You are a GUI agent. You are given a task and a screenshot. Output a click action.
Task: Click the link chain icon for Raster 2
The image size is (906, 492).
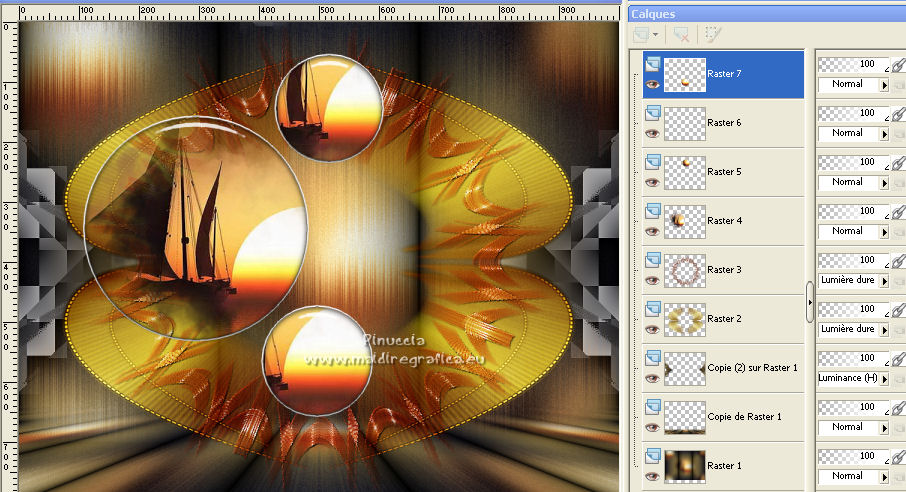(x=898, y=311)
